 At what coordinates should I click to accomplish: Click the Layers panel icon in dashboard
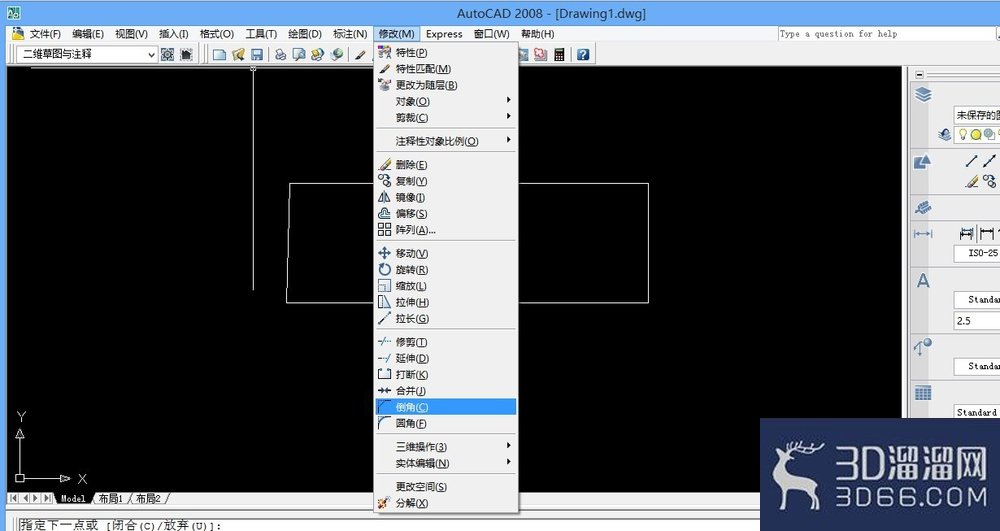click(923, 95)
